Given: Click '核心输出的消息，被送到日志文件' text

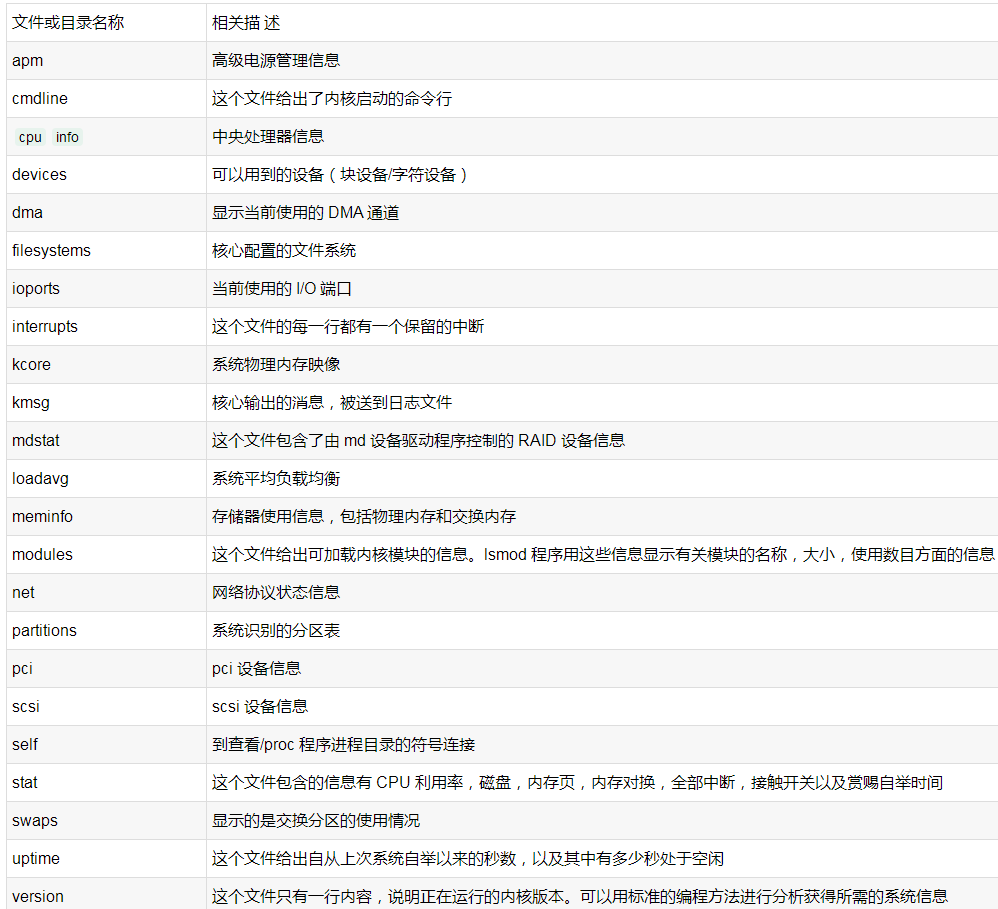Looking at the screenshot, I should (332, 402).
